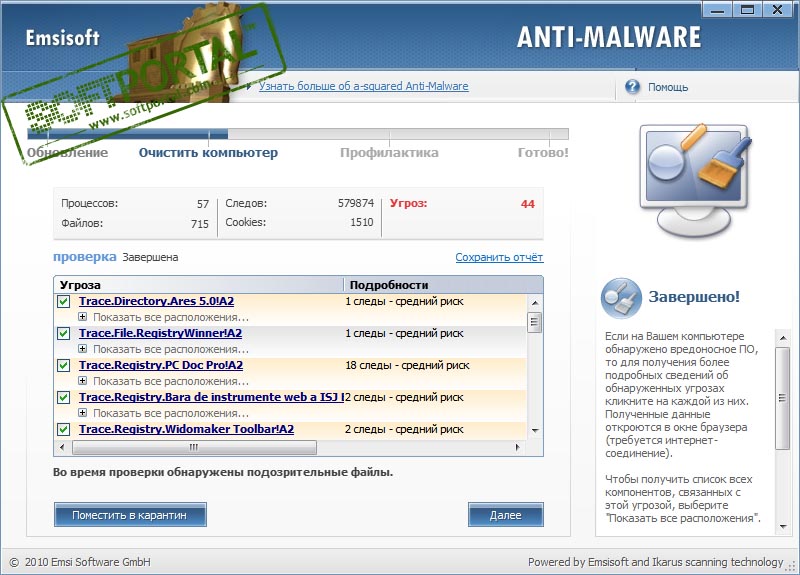
Task: Click Поместить в карантин button
Action: click(x=130, y=515)
